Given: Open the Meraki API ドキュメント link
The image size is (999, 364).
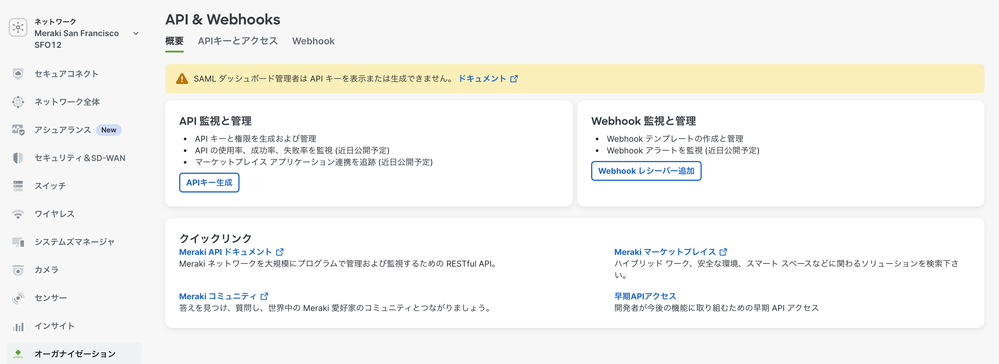Looking at the screenshot, I should click(226, 252).
